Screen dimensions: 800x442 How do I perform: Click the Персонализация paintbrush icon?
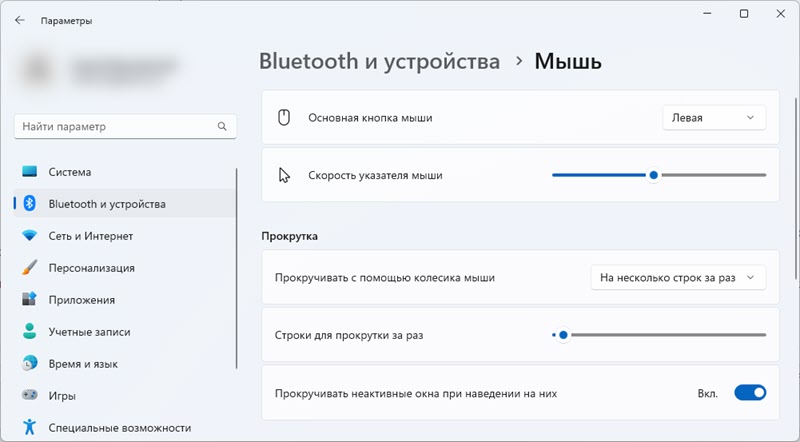pyautogui.click(x=29, y=268)
